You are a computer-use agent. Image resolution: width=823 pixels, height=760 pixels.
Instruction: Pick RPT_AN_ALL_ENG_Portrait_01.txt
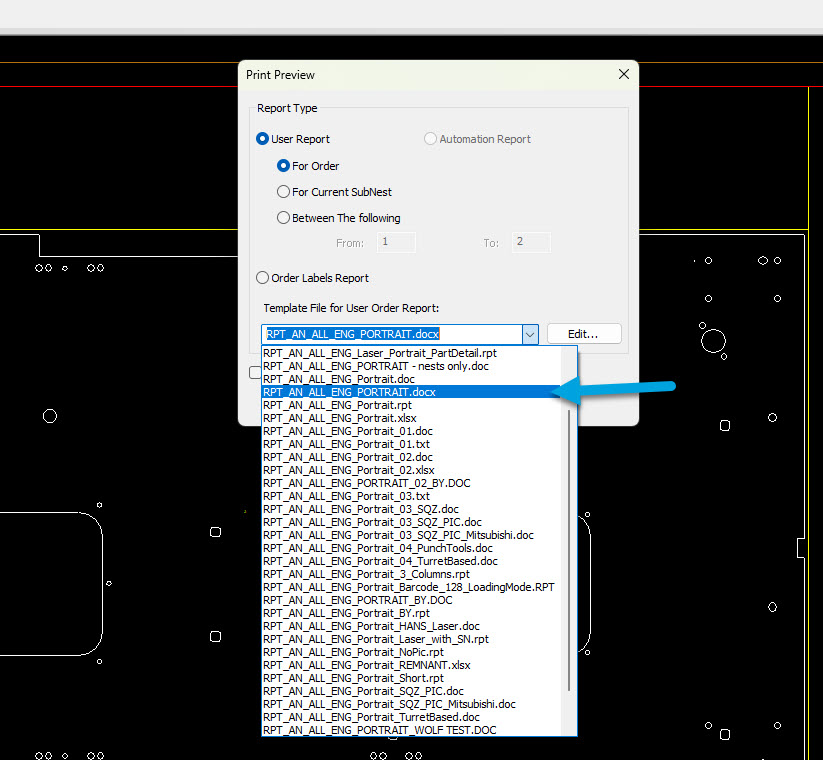coord(412,444)
